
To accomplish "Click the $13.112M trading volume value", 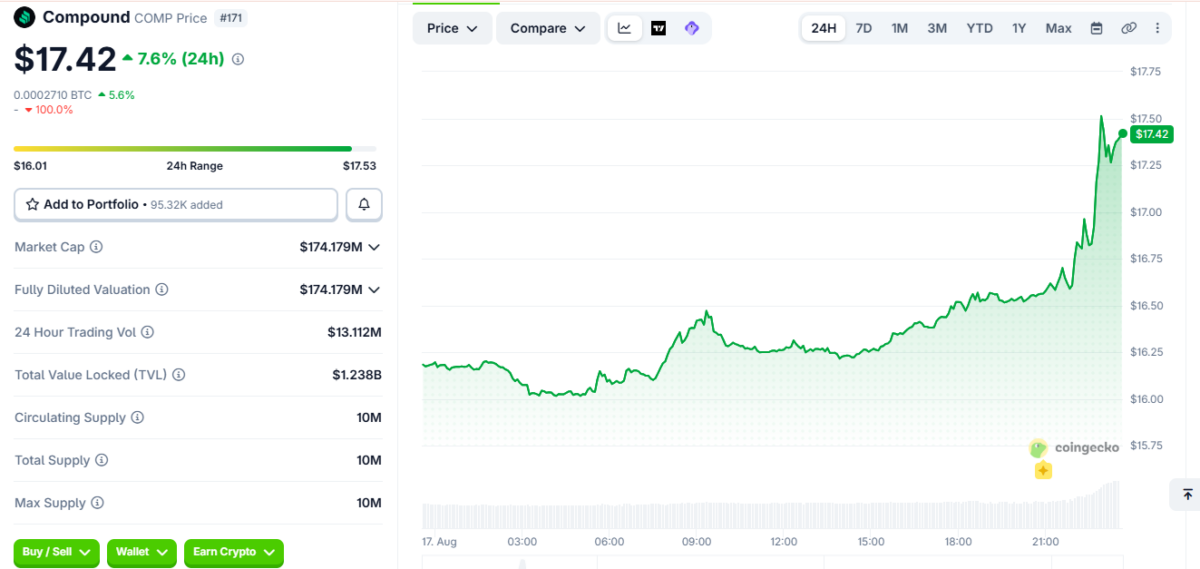I will tap(354, 332).
